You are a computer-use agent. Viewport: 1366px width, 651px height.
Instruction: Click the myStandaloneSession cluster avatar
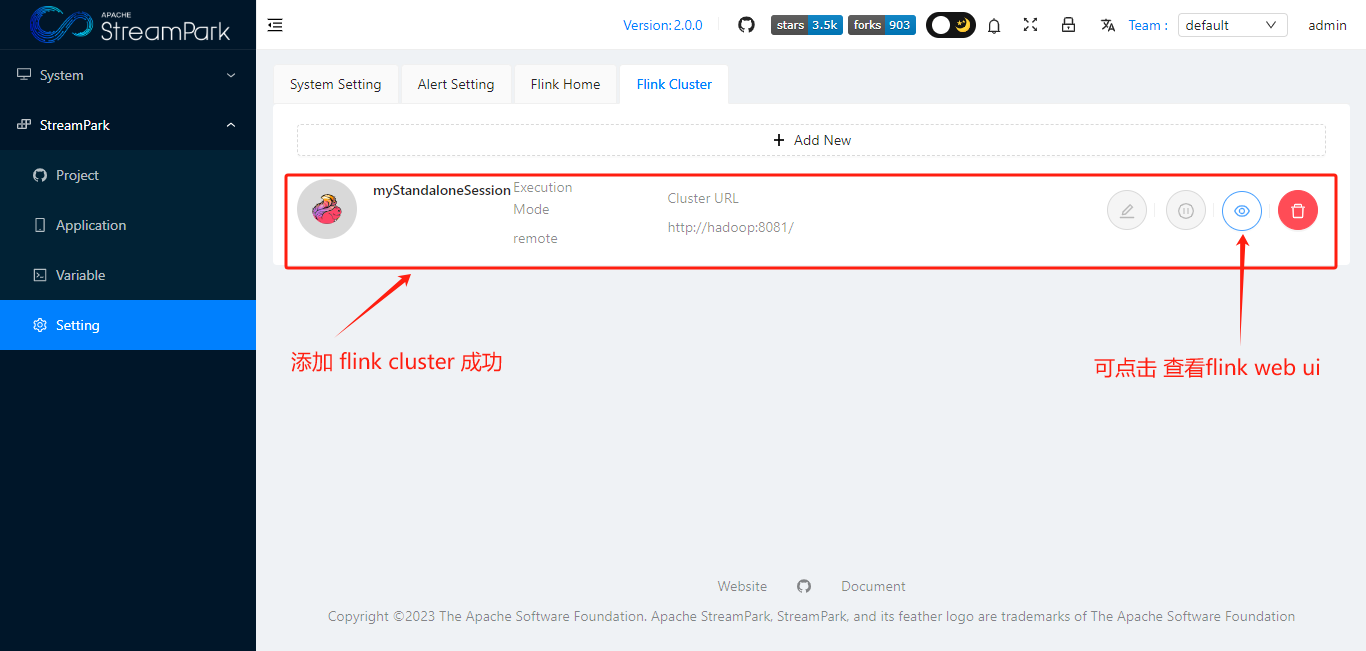coord(327,209)
